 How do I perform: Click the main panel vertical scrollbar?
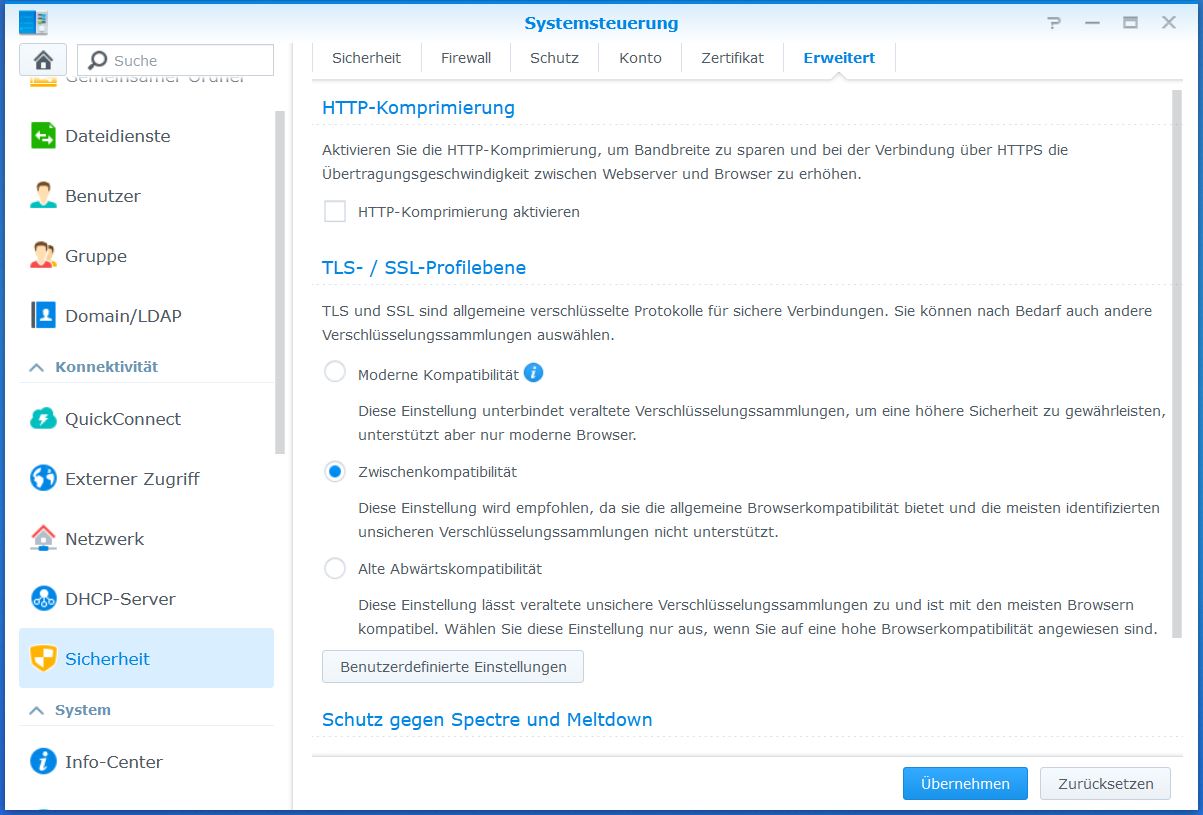[x=1176, y=363]
